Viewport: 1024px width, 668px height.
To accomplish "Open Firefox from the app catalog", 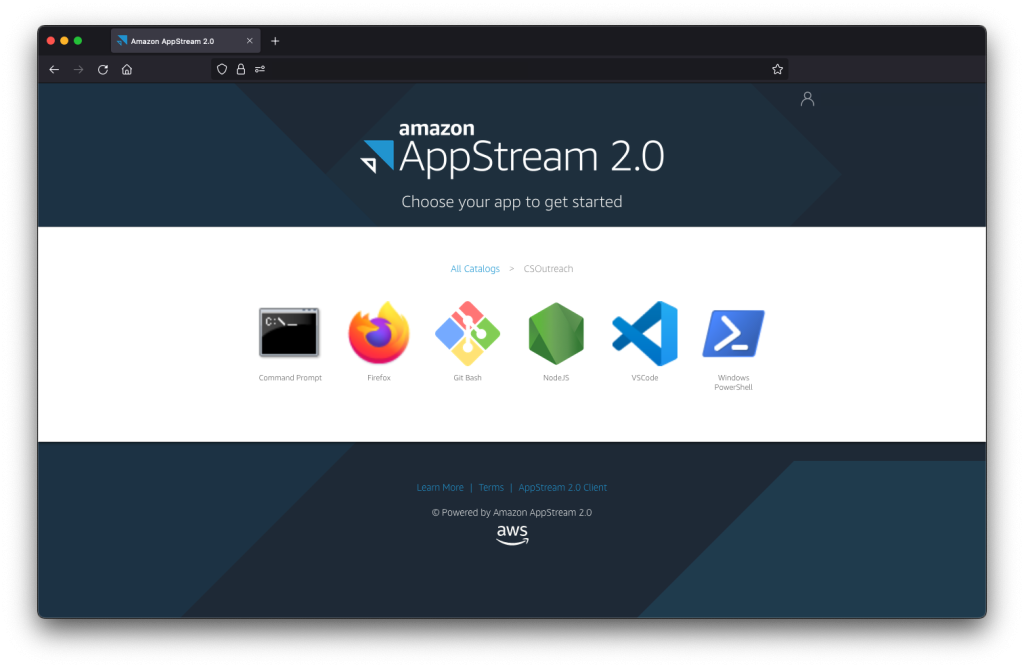I will pos(378,332).
